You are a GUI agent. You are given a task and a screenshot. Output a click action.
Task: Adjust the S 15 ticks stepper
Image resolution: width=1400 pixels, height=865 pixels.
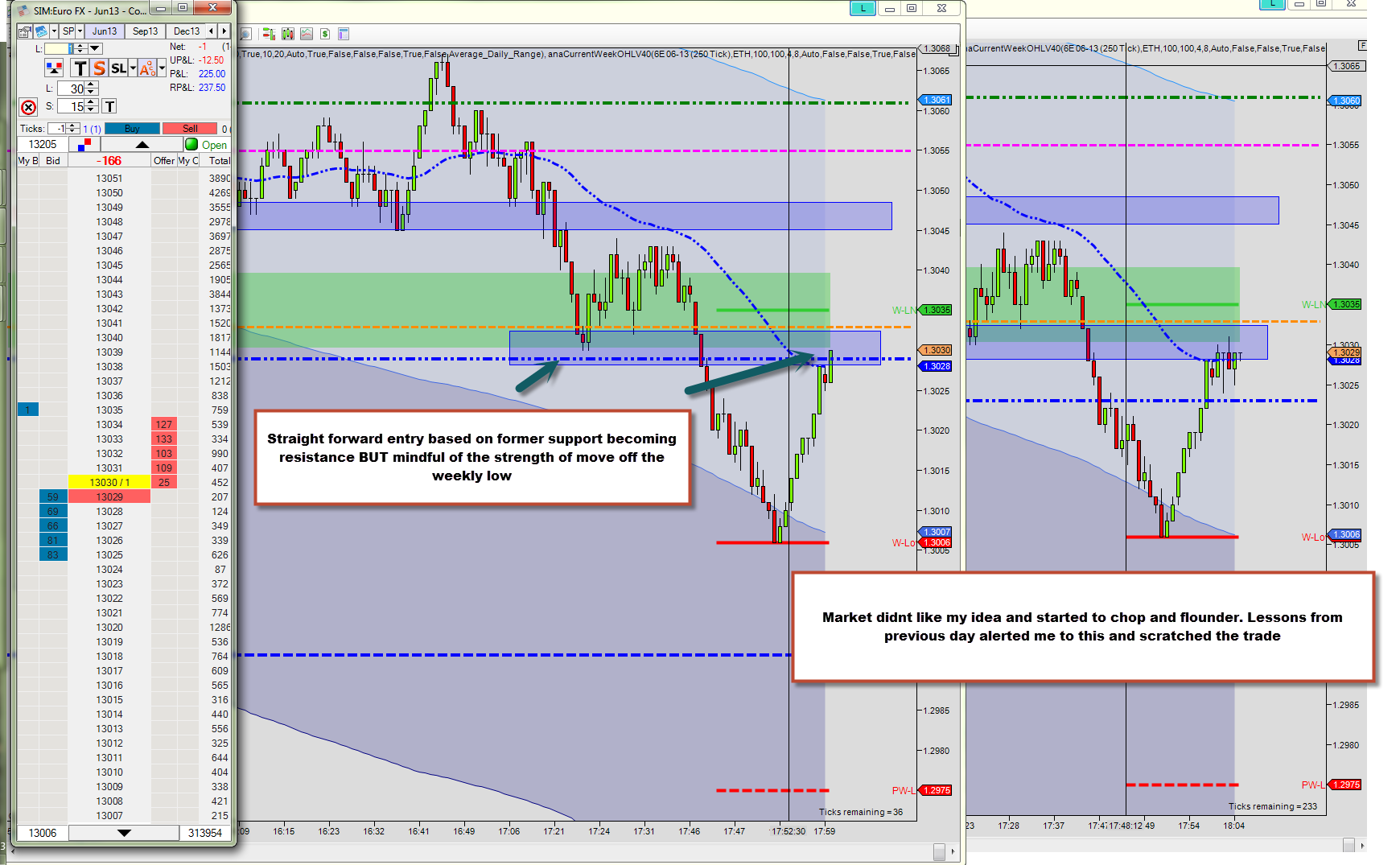(92, 106)
